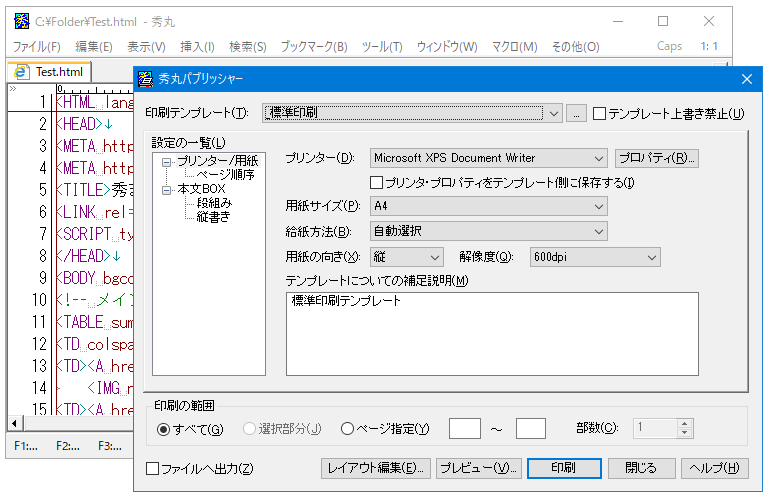This screenshot has width=769, height=498.
Task: Click the copies spinner up arrow
Action: pos(684,423)
